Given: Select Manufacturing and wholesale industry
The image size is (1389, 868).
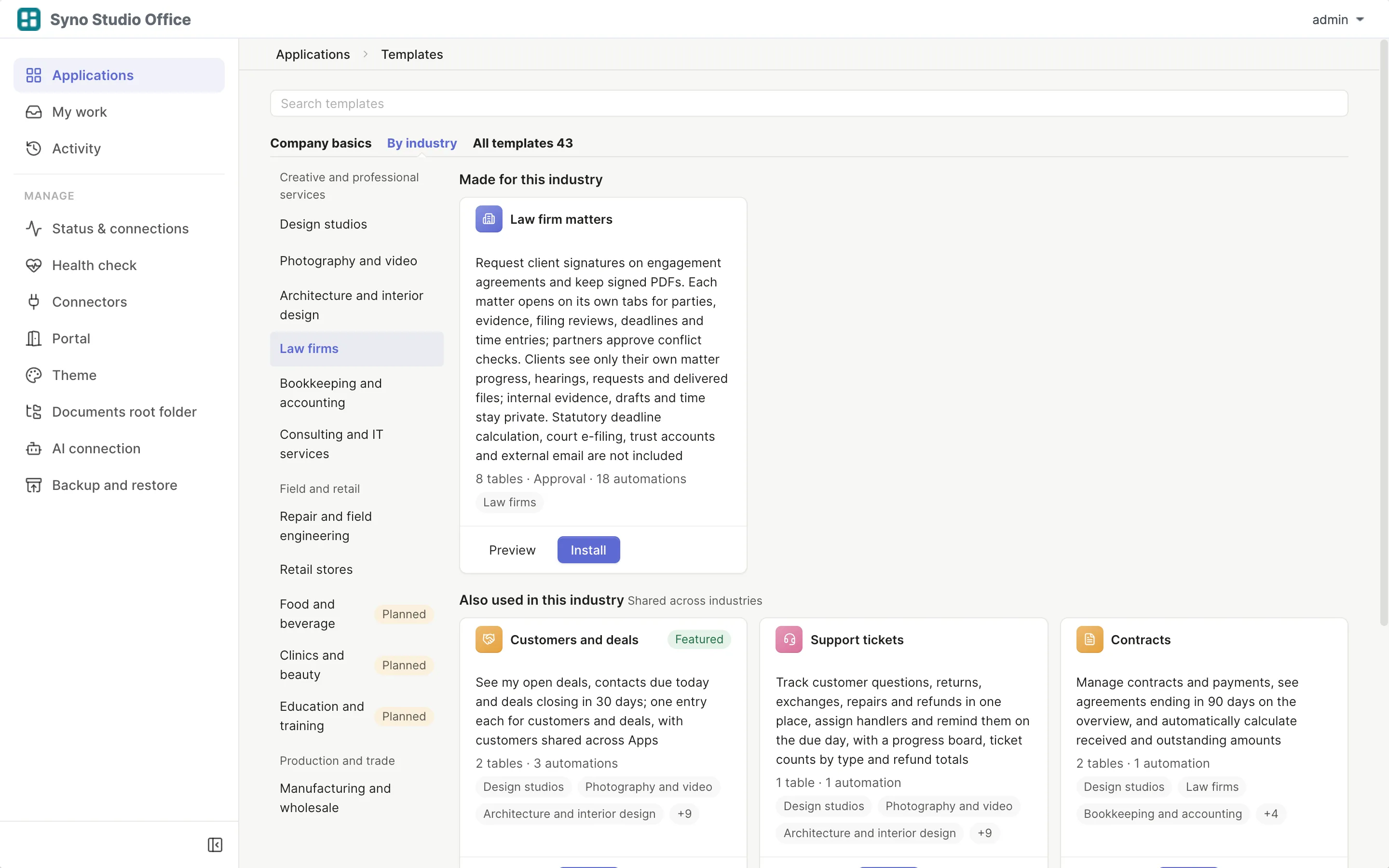Looking at the screenshot, I should click(357, 798).
